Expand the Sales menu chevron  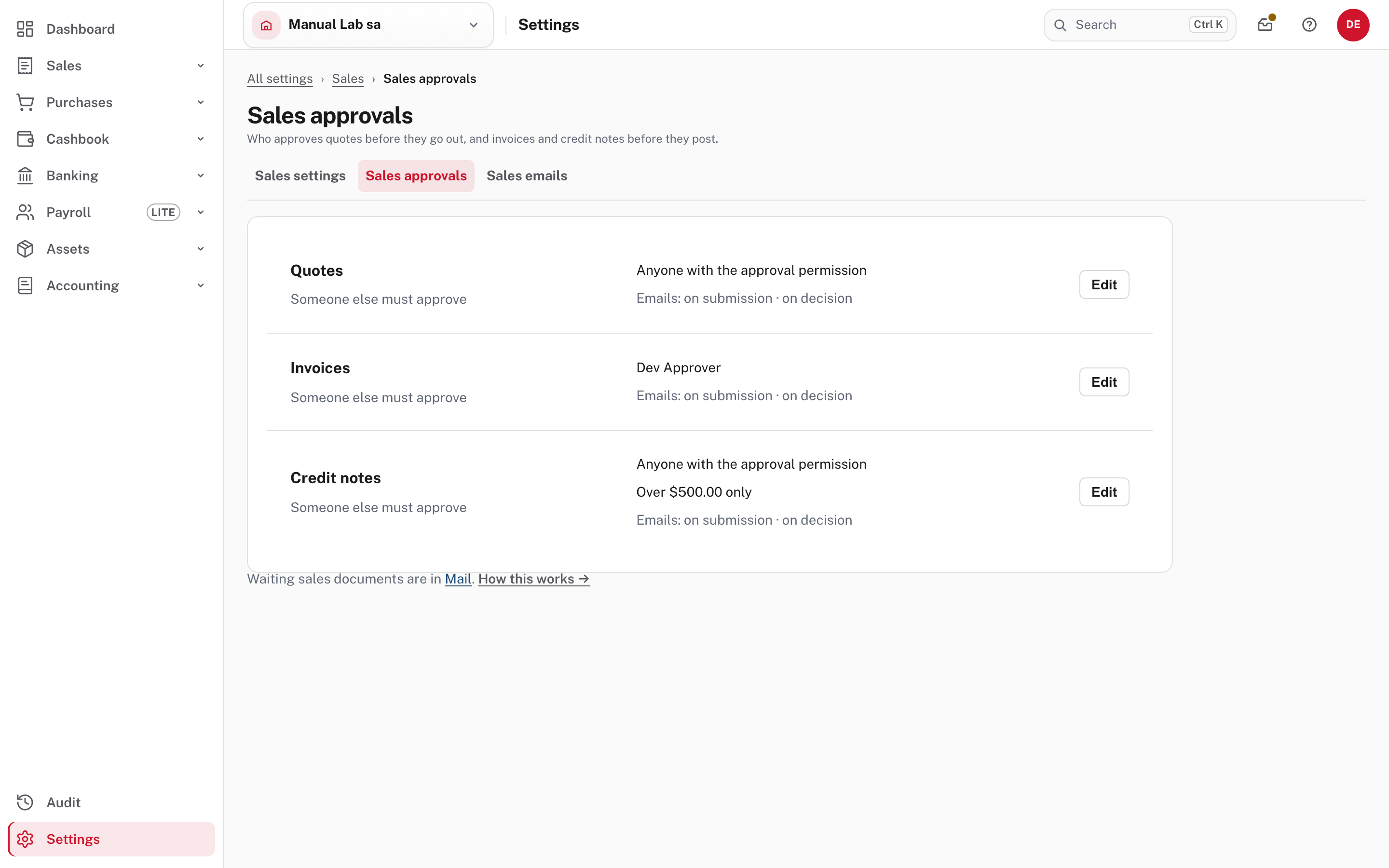click(x=200, y=66)
